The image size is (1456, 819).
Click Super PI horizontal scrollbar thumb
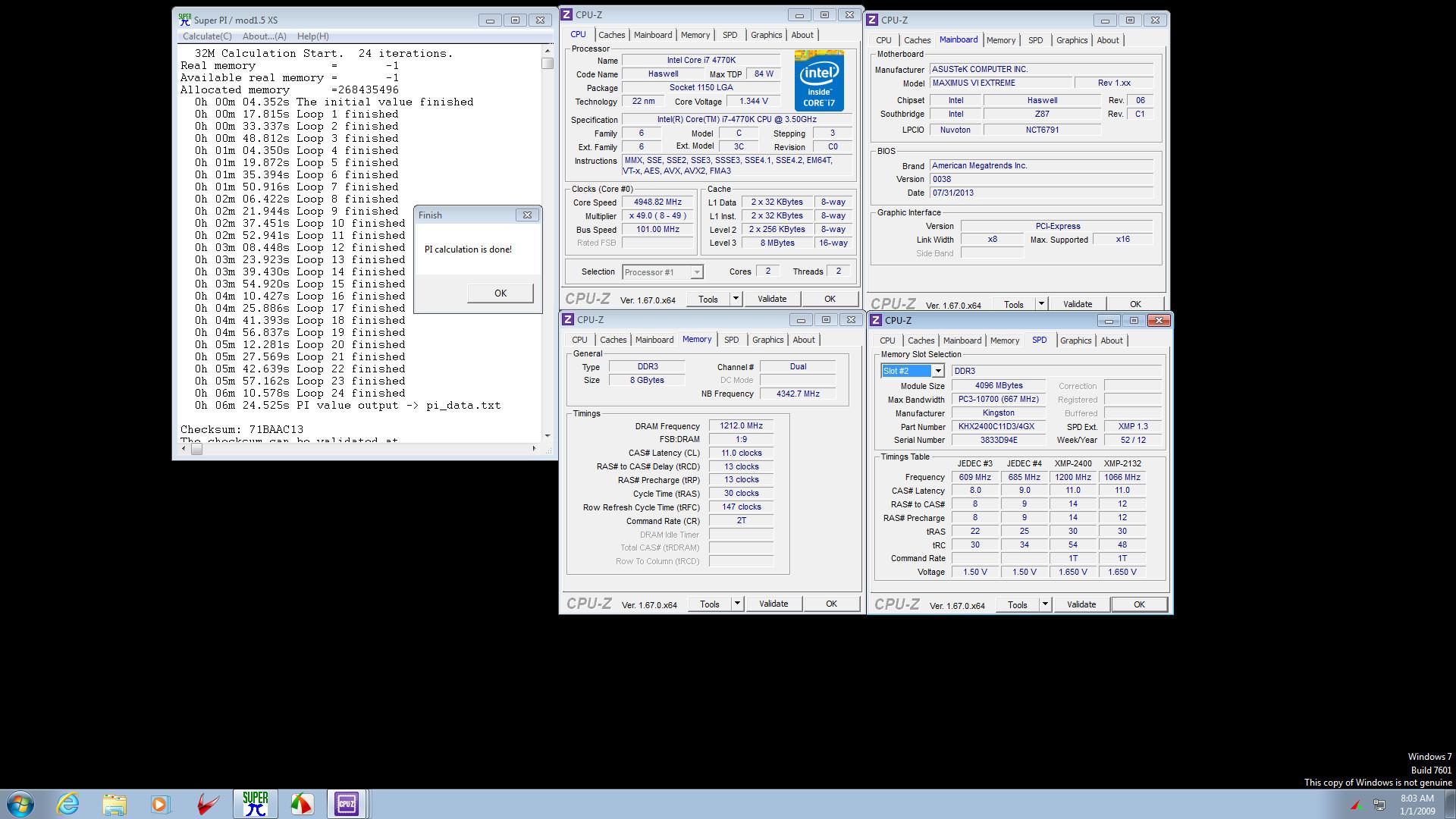coord(196,449)
